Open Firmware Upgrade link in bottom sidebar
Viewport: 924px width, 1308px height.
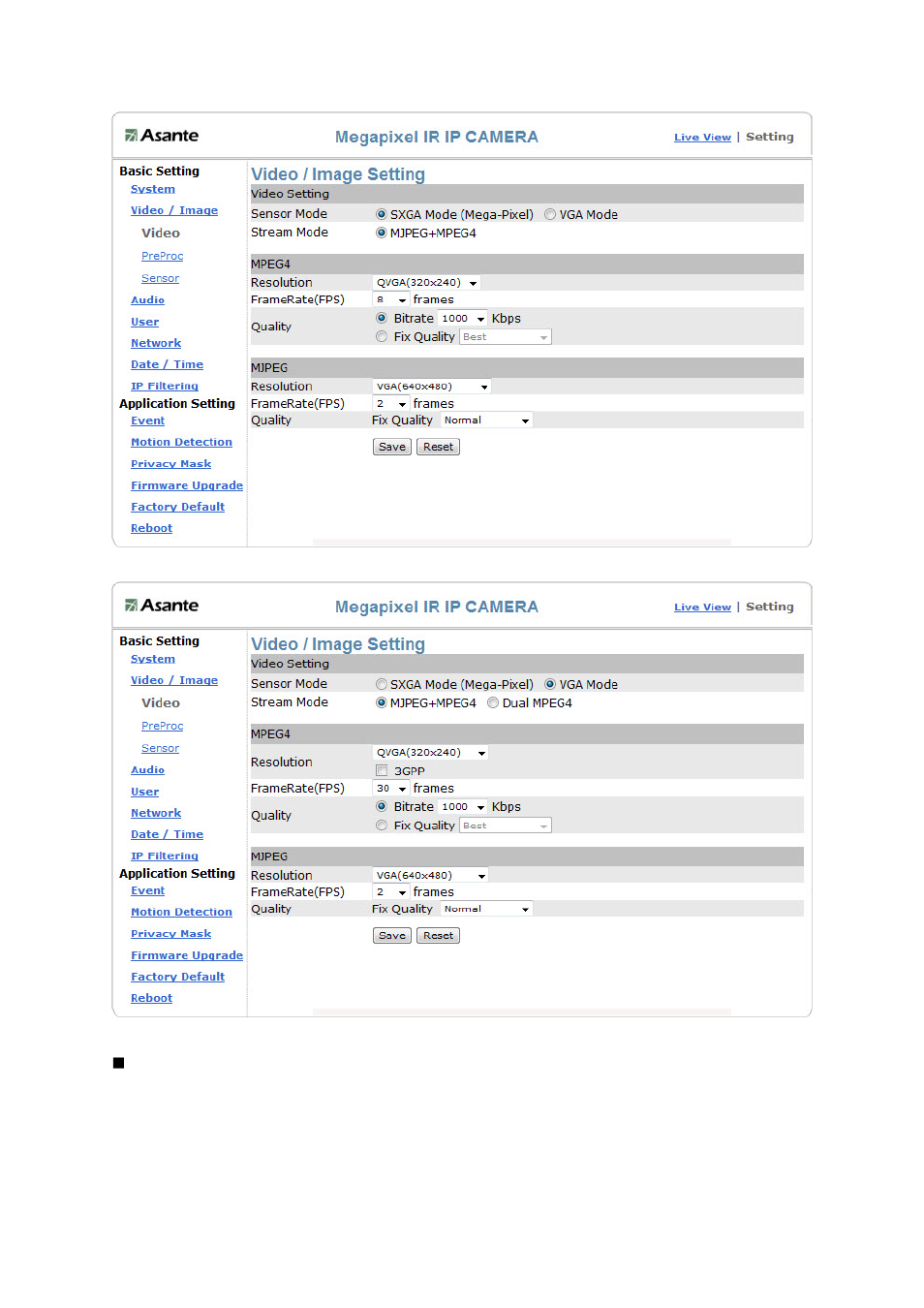(x=187, y=955)
